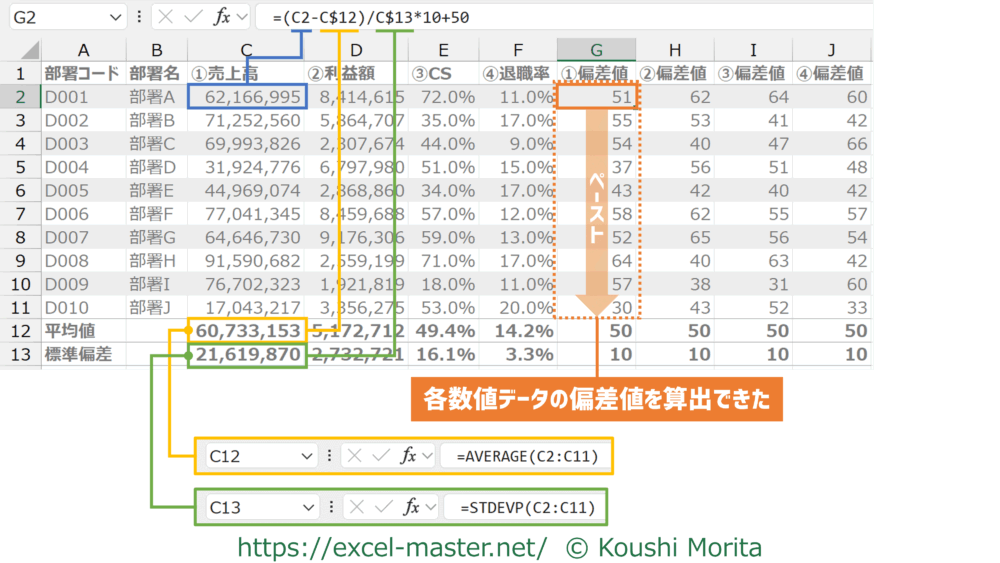
Task: Click the cancel X icon beside the G2 name box
Action: [x=168, y=18]
